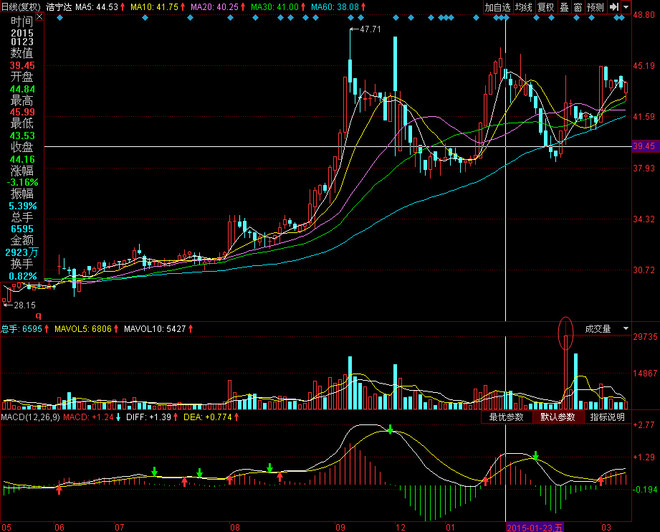Toggle the 预测 forecast button

[596, 7]
